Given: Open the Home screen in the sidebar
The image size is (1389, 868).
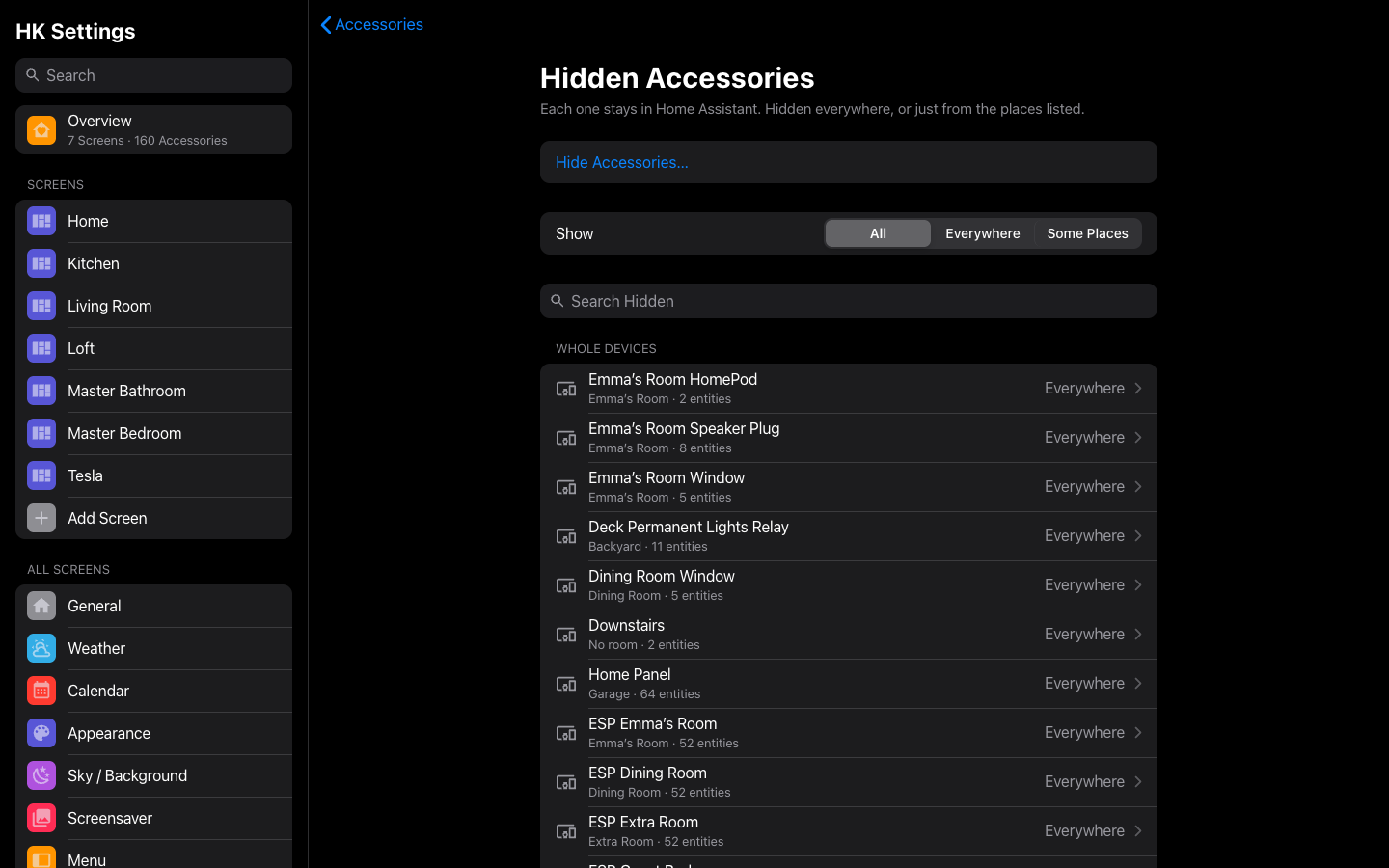Looking at the screenshot, I should pyautogui.click(x=153, y=221).
